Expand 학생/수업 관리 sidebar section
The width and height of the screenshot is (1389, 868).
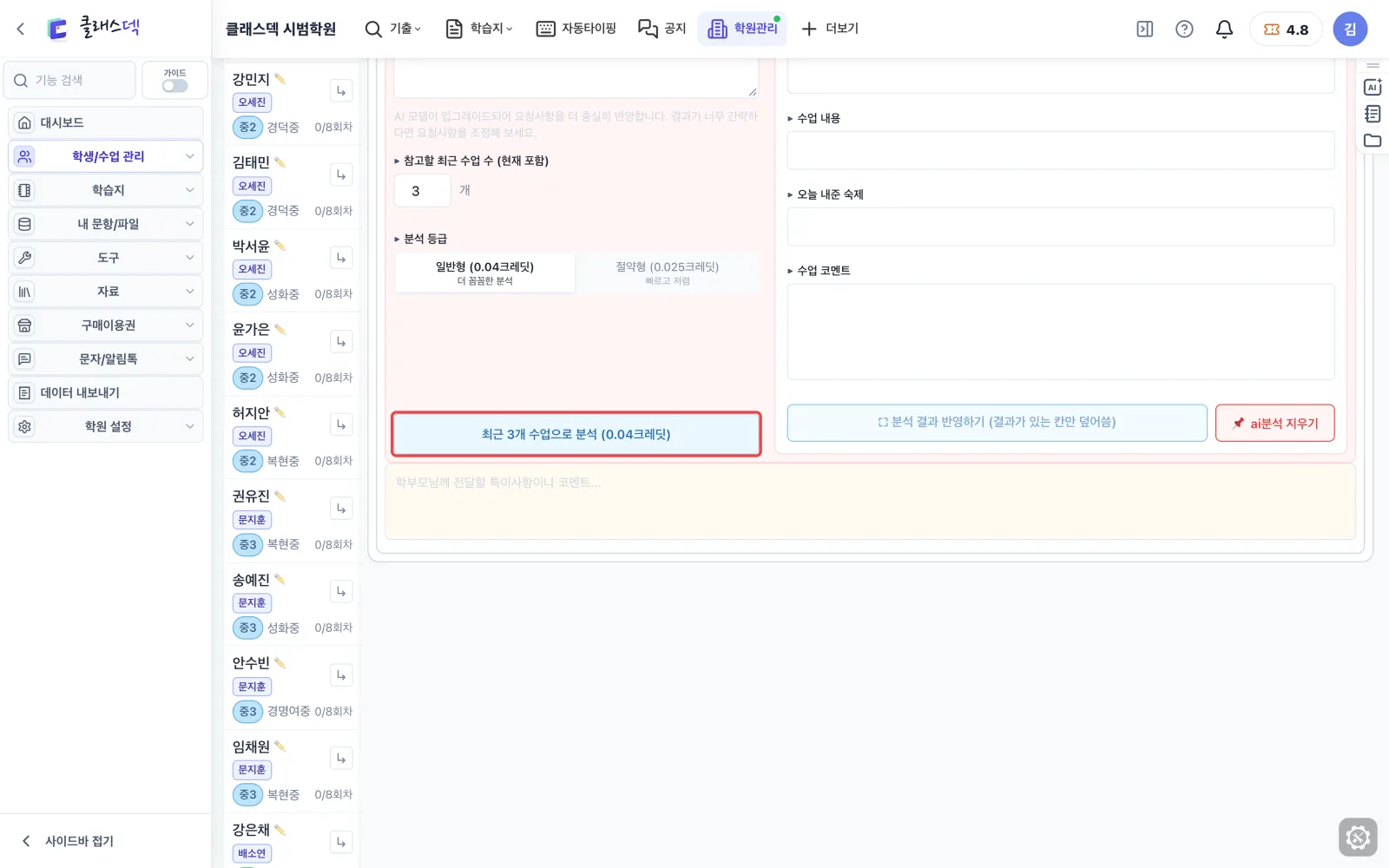coord(106,156)
